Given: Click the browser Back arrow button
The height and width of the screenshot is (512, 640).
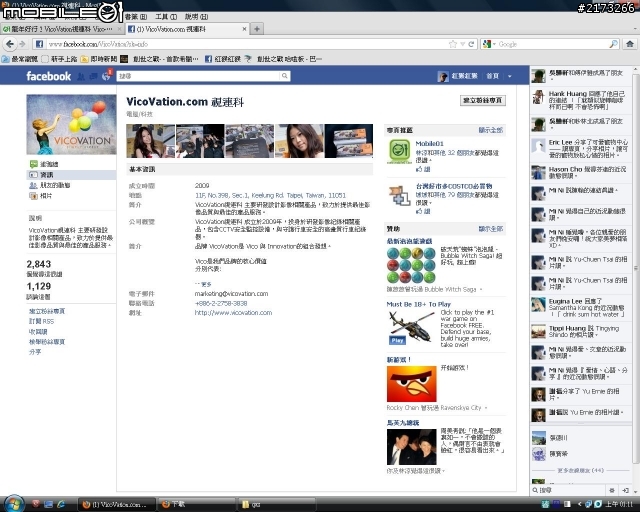Looking at the screenshot, I should (x=10, y=44).
